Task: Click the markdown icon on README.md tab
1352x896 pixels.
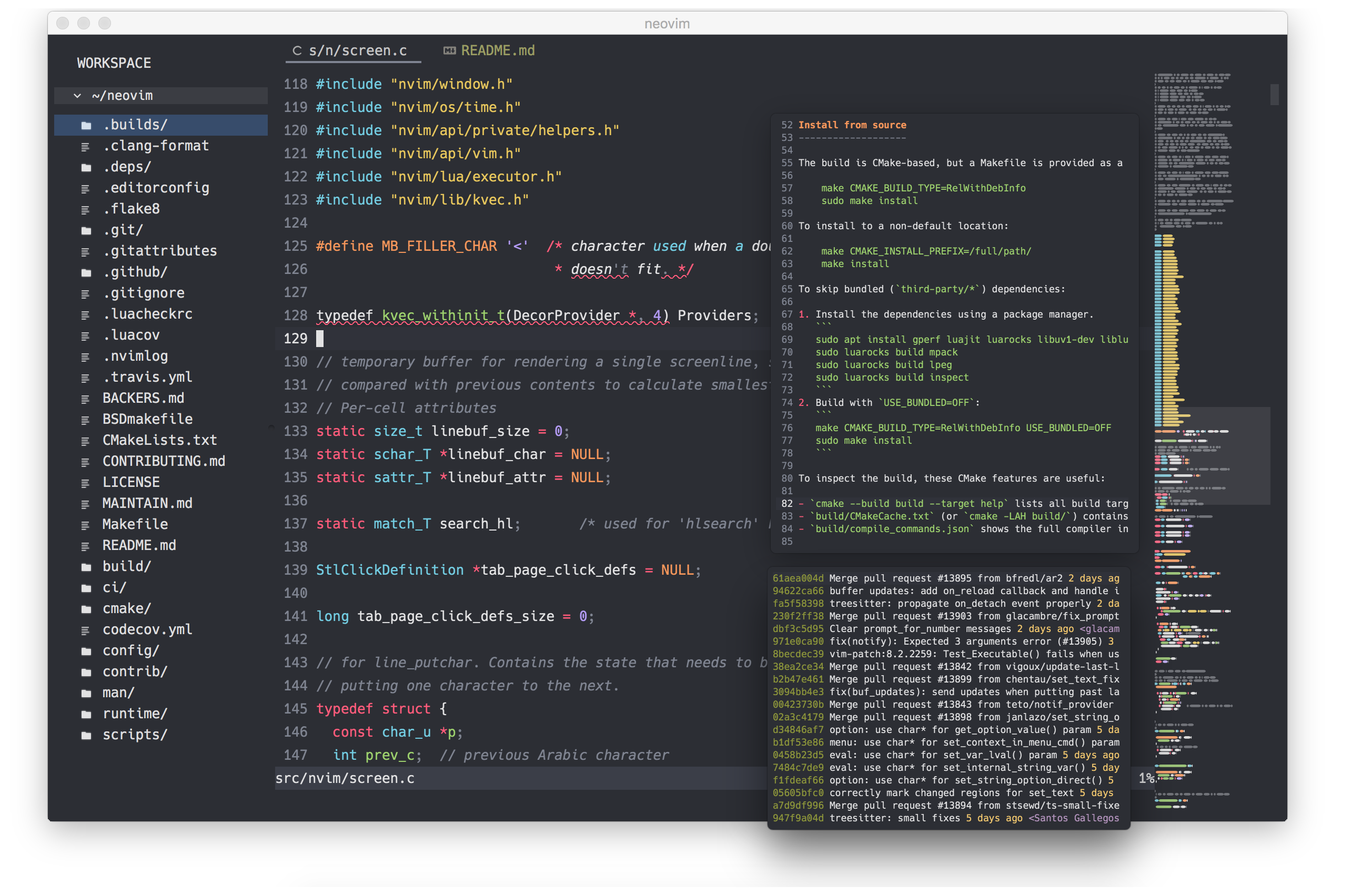Action: [x=449, y=51]
